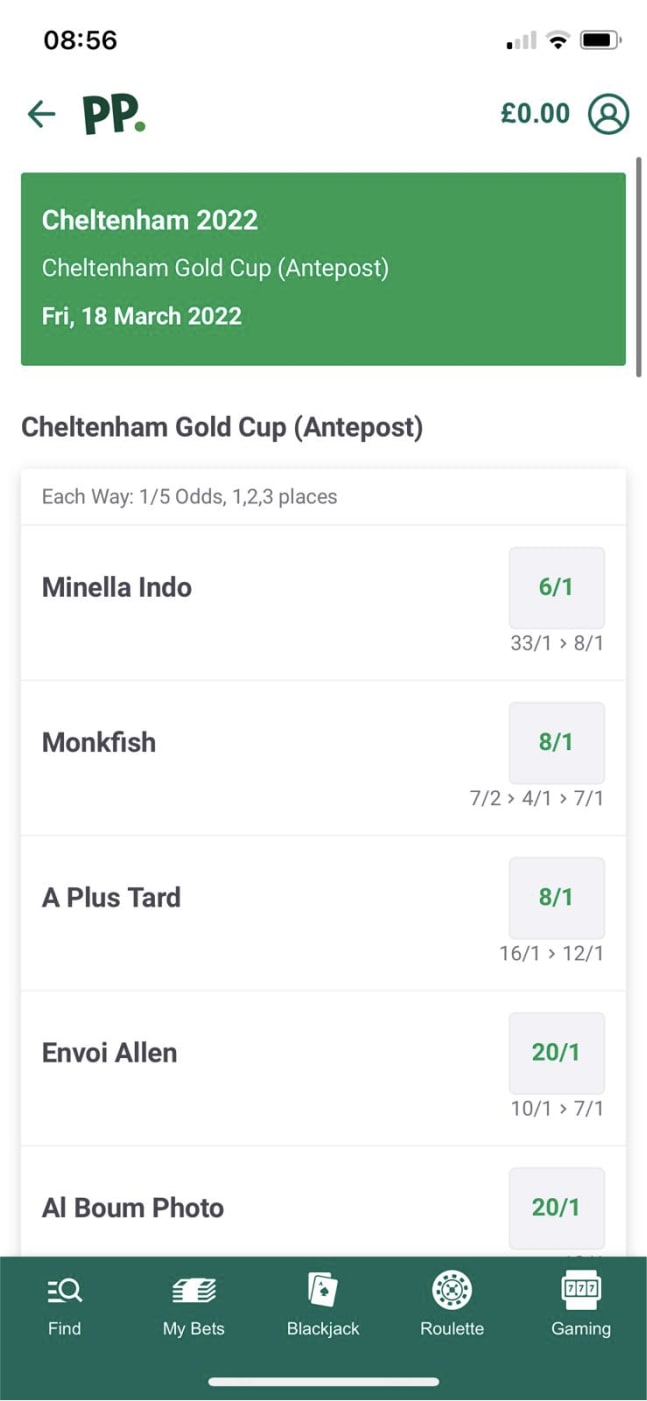Select the 8/1 odds for A Plus Tard

(x=556, y=897)
